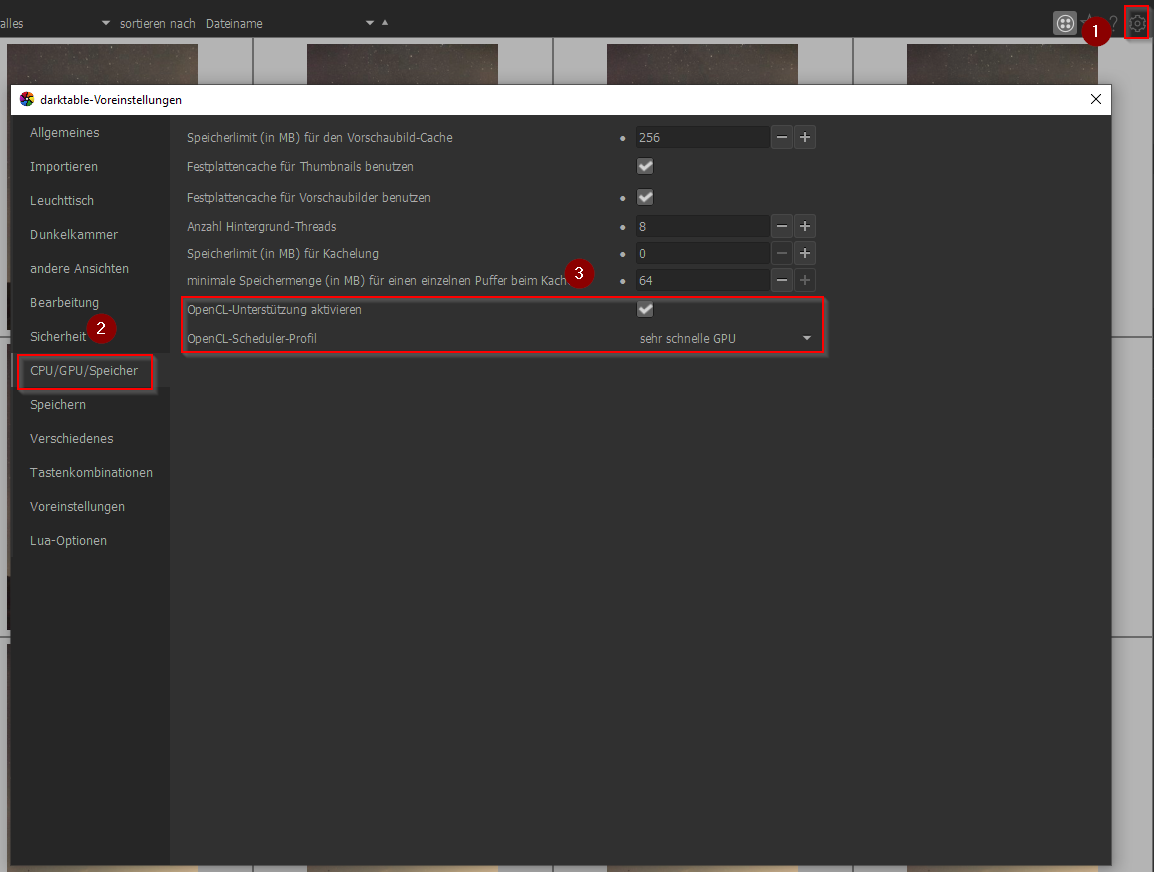Screen dimensions: 1154x872
Task: Increase Vorschaubild-Cache Speicherlimit with plus
Action: click(x=805, y=138)
